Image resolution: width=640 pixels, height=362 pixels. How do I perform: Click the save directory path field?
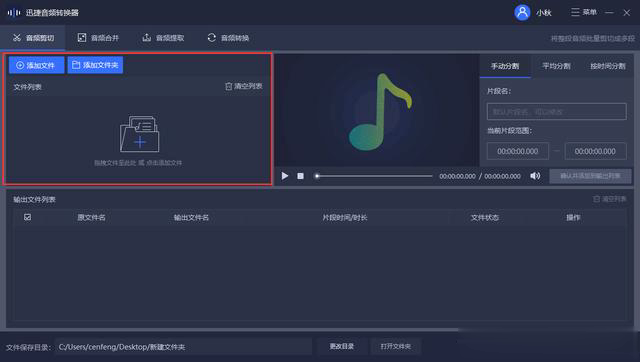click(183, 347)
